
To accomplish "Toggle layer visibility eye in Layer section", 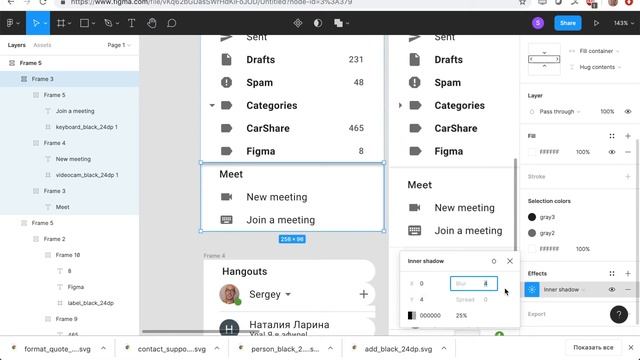I will click(628, 111).
